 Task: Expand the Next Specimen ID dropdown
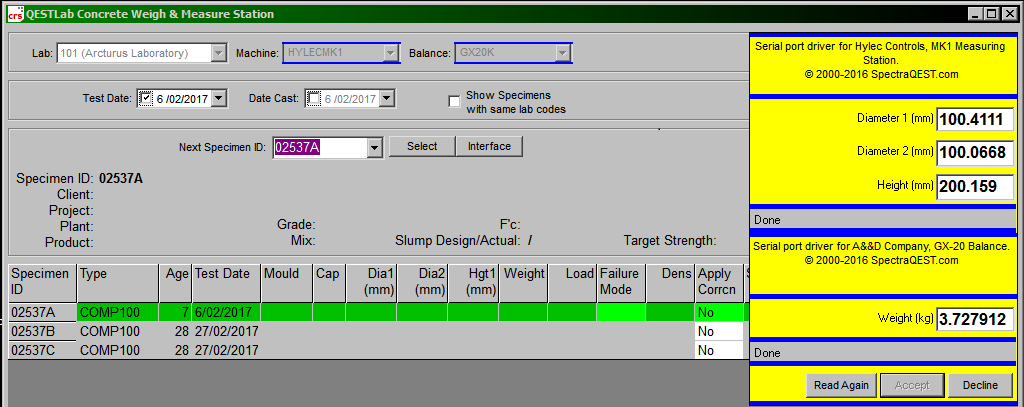coord(375,147)
